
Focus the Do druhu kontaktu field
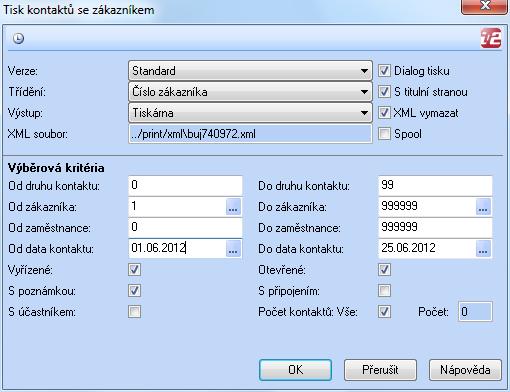435,185
